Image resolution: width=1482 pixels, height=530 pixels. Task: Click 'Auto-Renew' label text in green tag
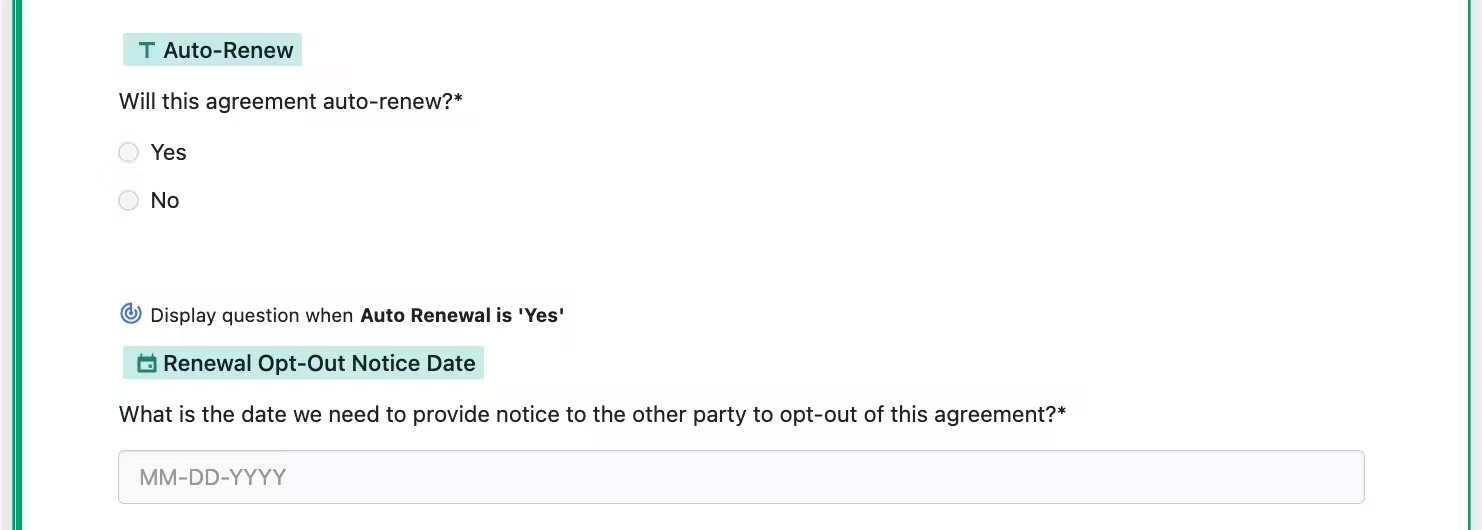[x=229, y=50]
